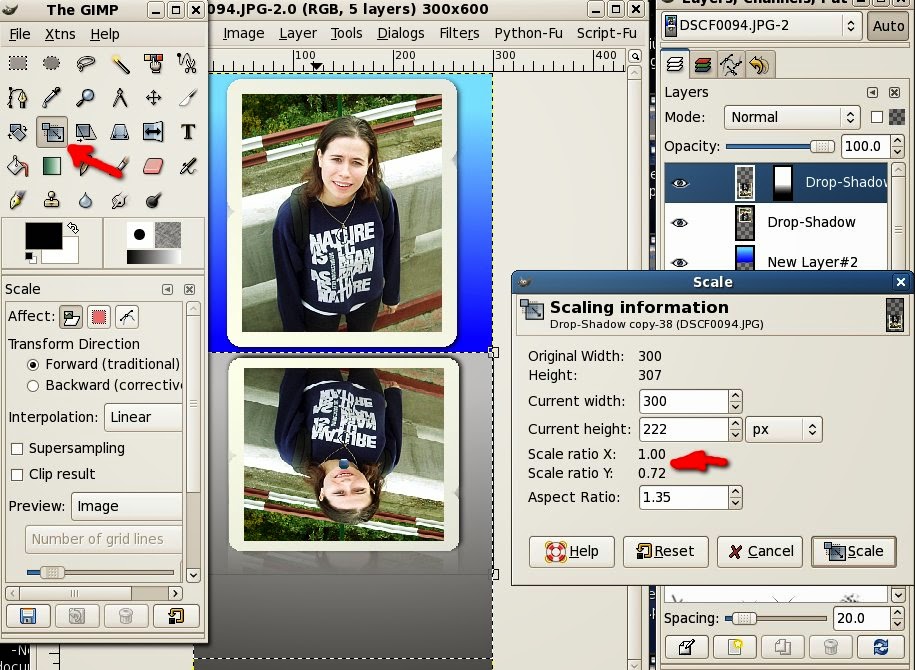Click the Scale button in dialog
The height and width of the screenshot is (670, 915).
pos(853,552)
